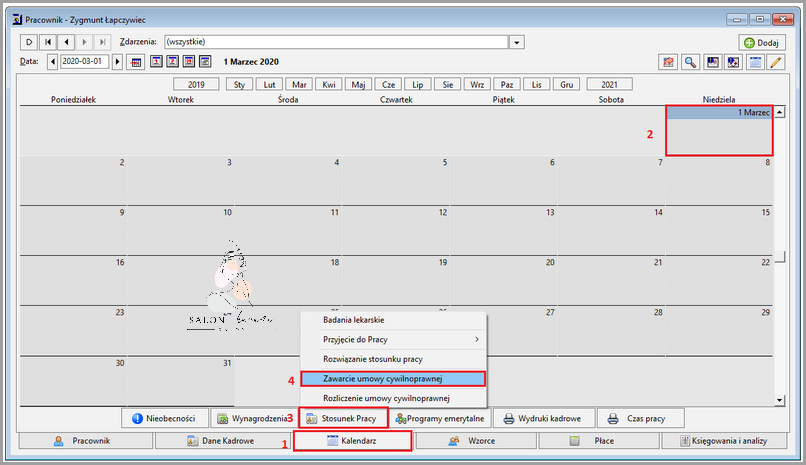This screenshot has height=465, width=806.
Task: Switch to the Kalendarz tab
Action: [352, 441]
